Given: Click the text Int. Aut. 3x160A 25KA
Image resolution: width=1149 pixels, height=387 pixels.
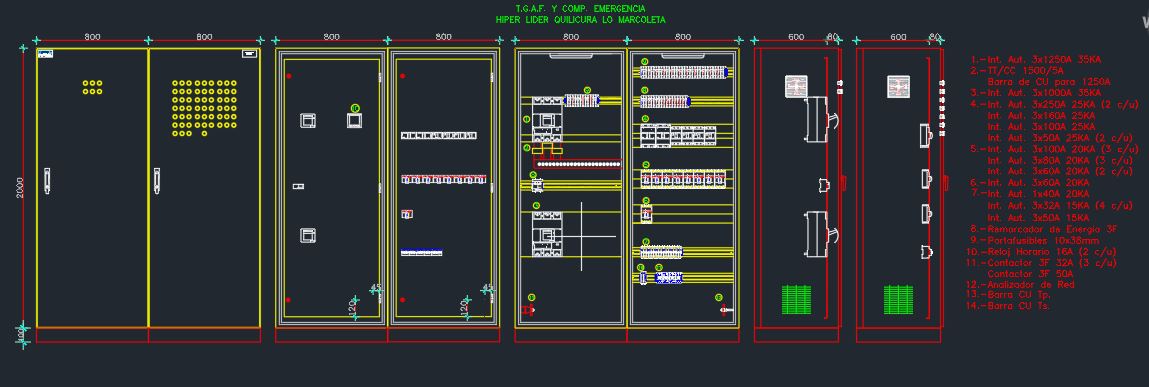Looking at the screenshot, I should (x=1041, y=115).
